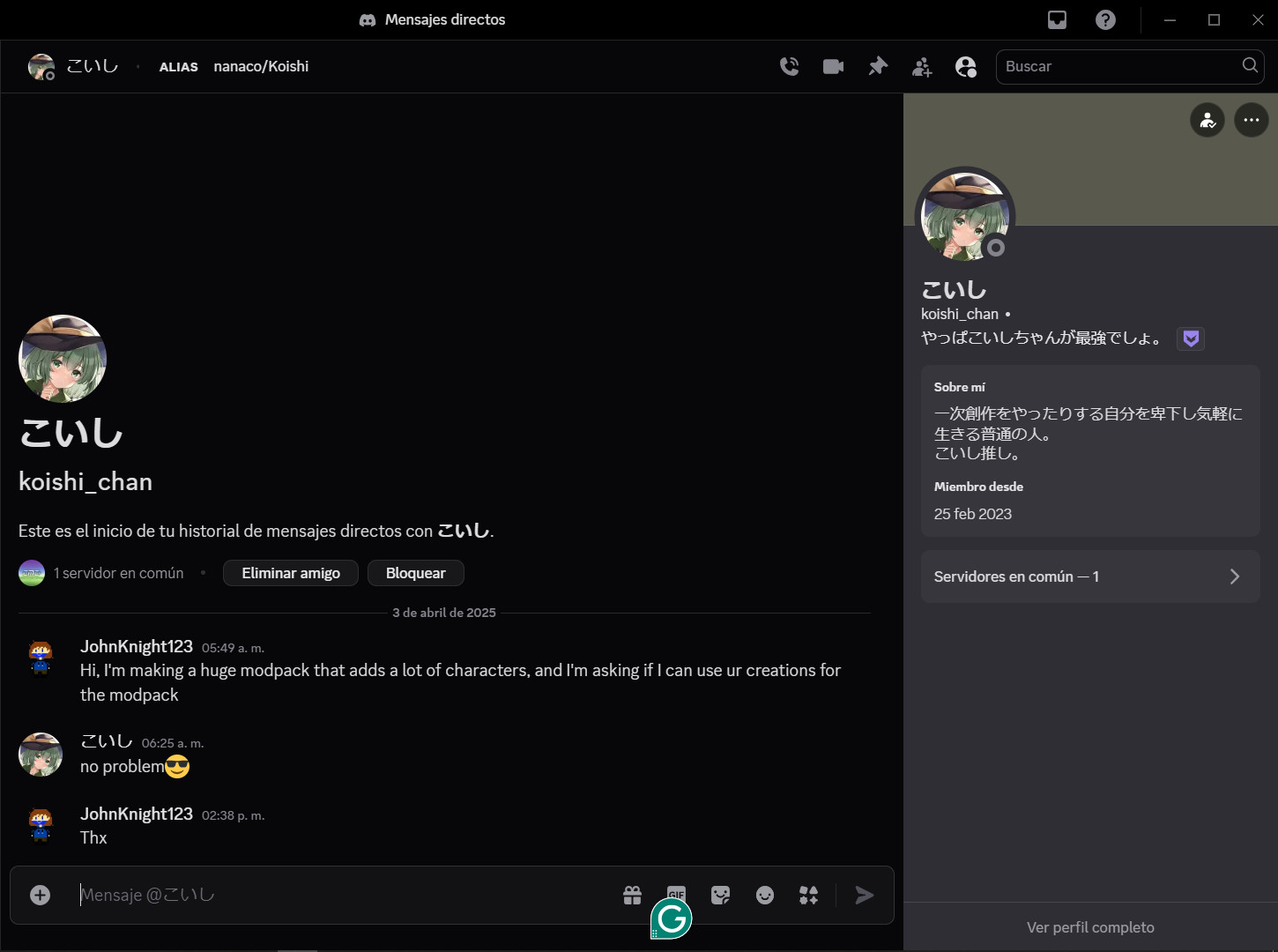1278x952 pixels.
Task: Open the help icon
Action: 1105,19
